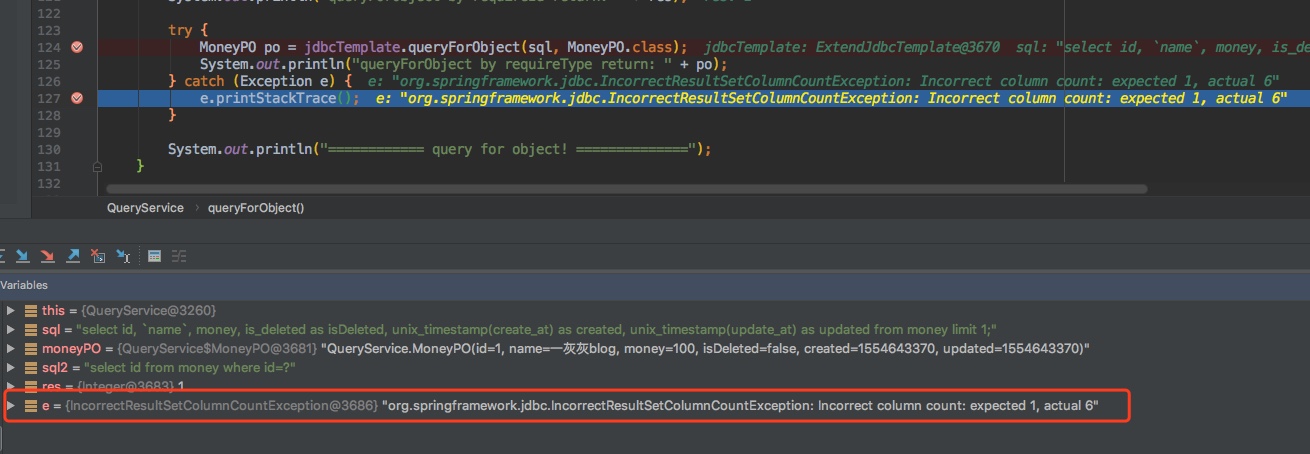The image size is (1310, 454).
Task: Toggle the breakpoint on line 127
Action: (x=77, y=98)
